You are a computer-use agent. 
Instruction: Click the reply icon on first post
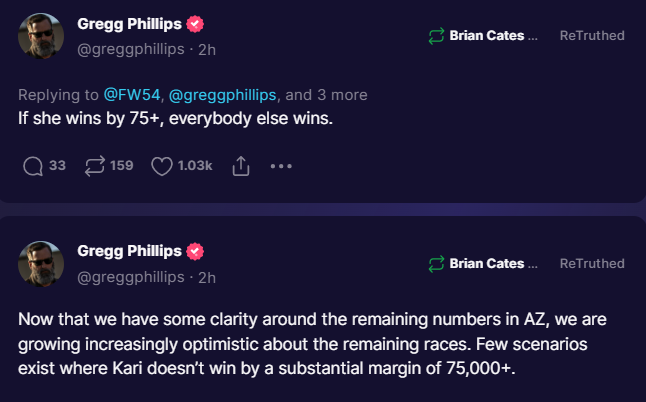click(32, 166)
